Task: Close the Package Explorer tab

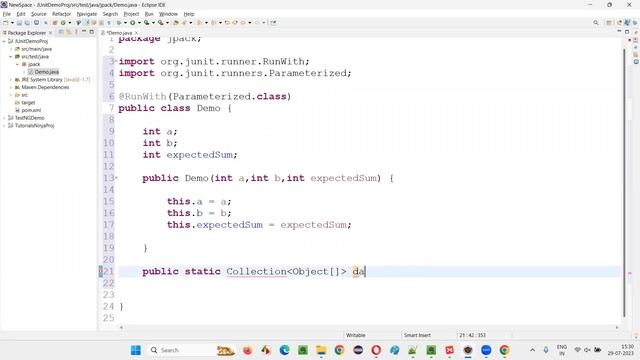Action: [x=51, y=33]
